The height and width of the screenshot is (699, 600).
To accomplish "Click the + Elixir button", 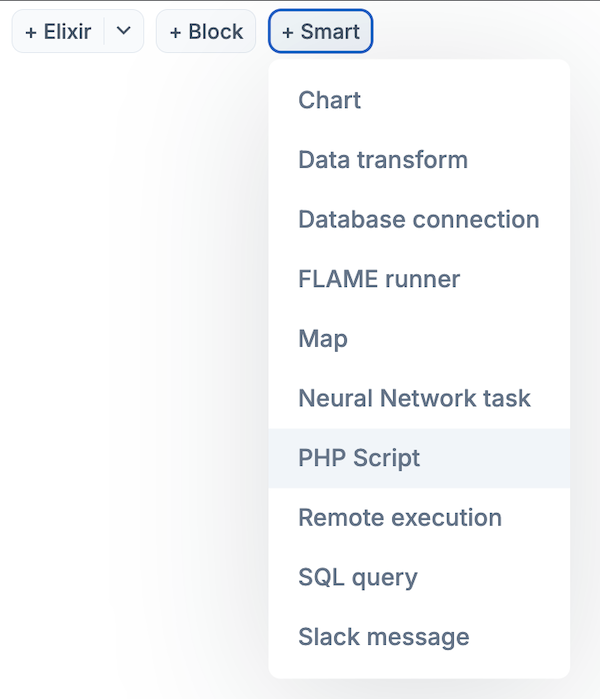I will point(58,31).
